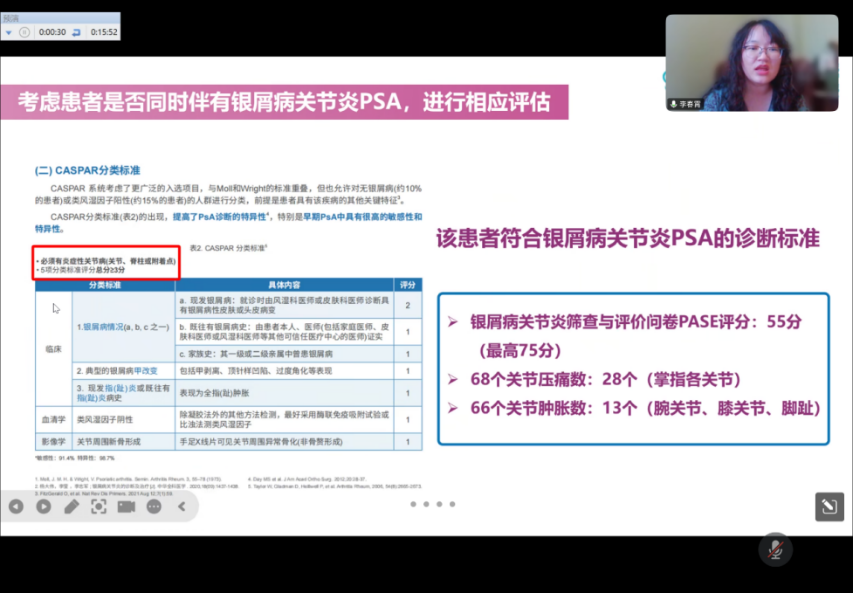
Task: Click the first pagination dot indicator
Action: 413,504
